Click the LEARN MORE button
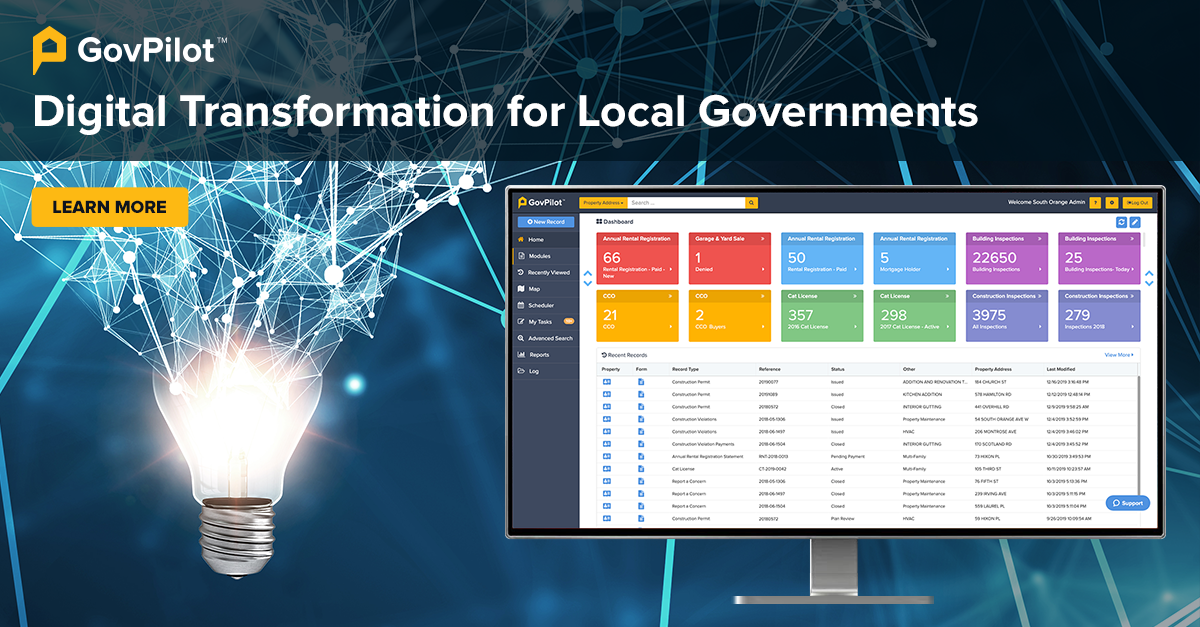Viewport: 1200px width, 627px height. coord(110,207)
